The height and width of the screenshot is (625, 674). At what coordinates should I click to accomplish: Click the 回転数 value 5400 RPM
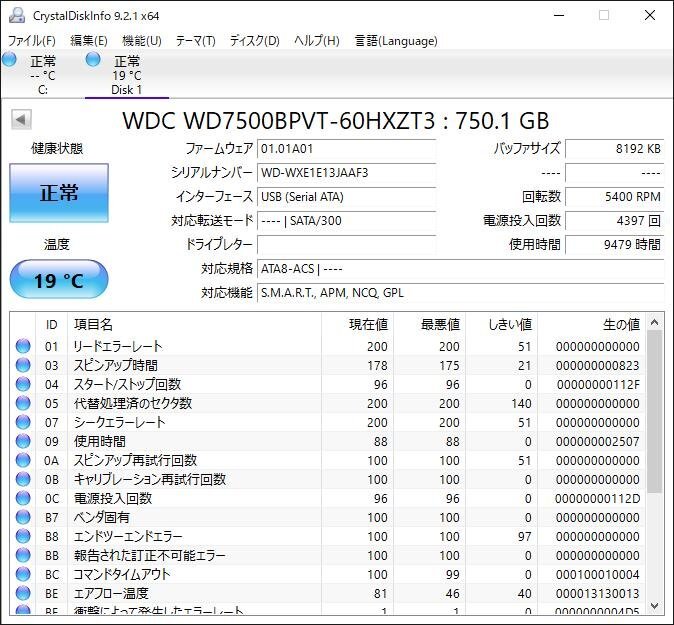[x=615, y=197]
